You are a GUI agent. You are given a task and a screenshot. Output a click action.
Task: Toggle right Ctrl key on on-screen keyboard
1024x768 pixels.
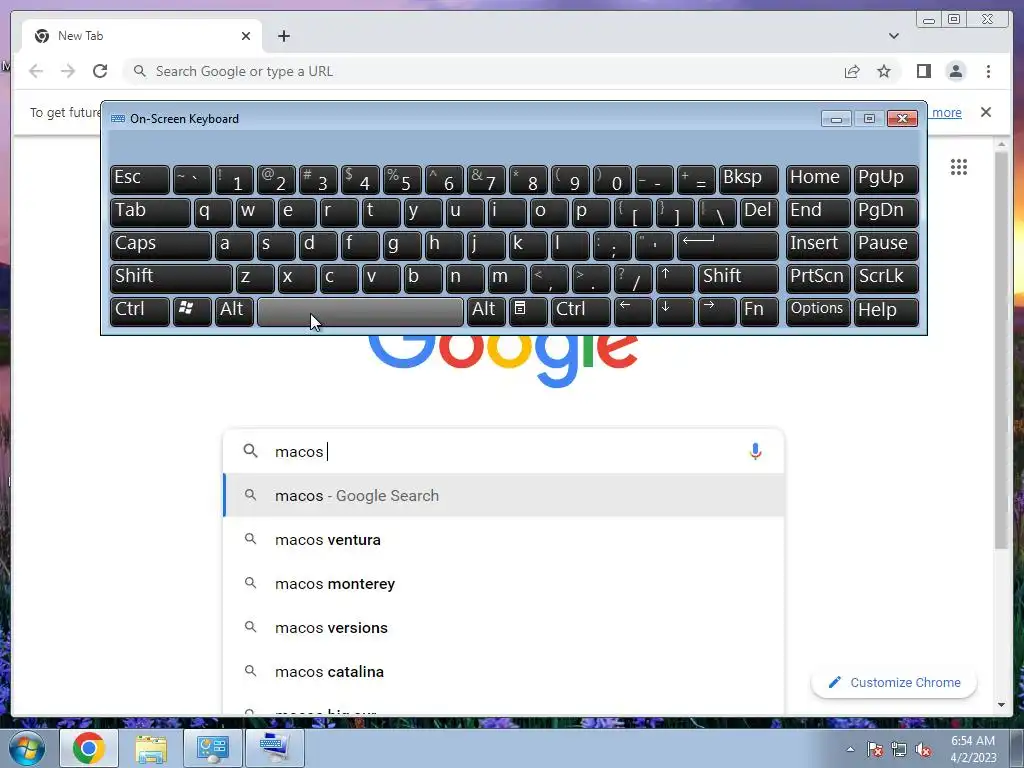tap(581, 311)
